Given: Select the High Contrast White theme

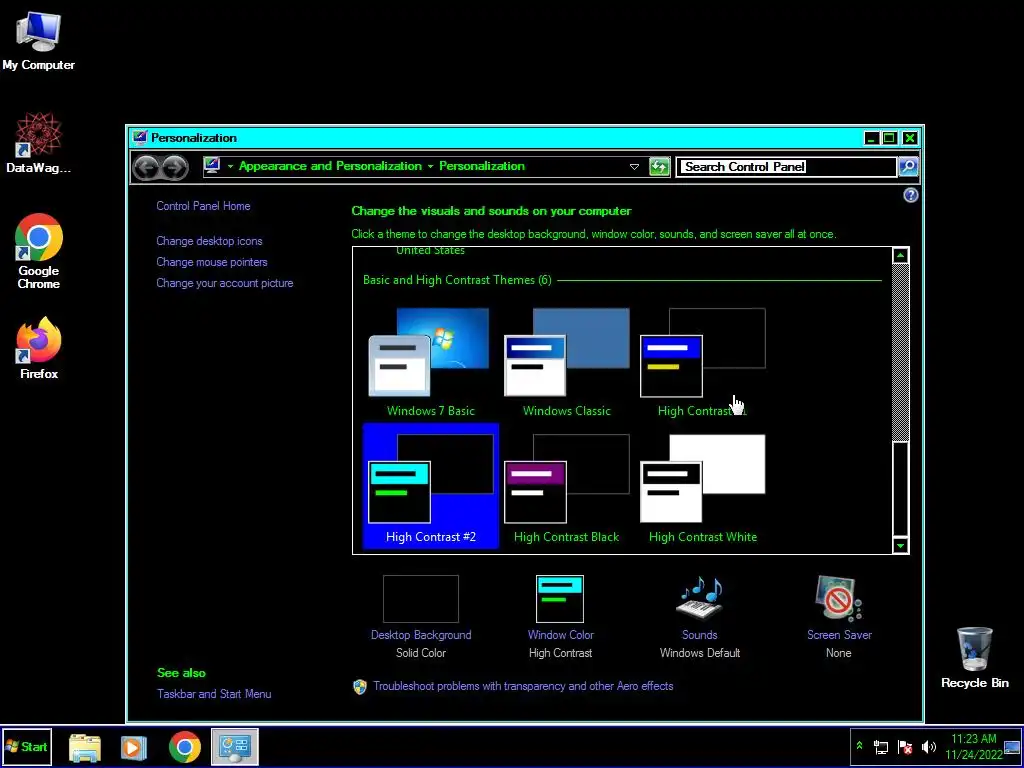Looking at the screenshot, I should tap(703, 486).
